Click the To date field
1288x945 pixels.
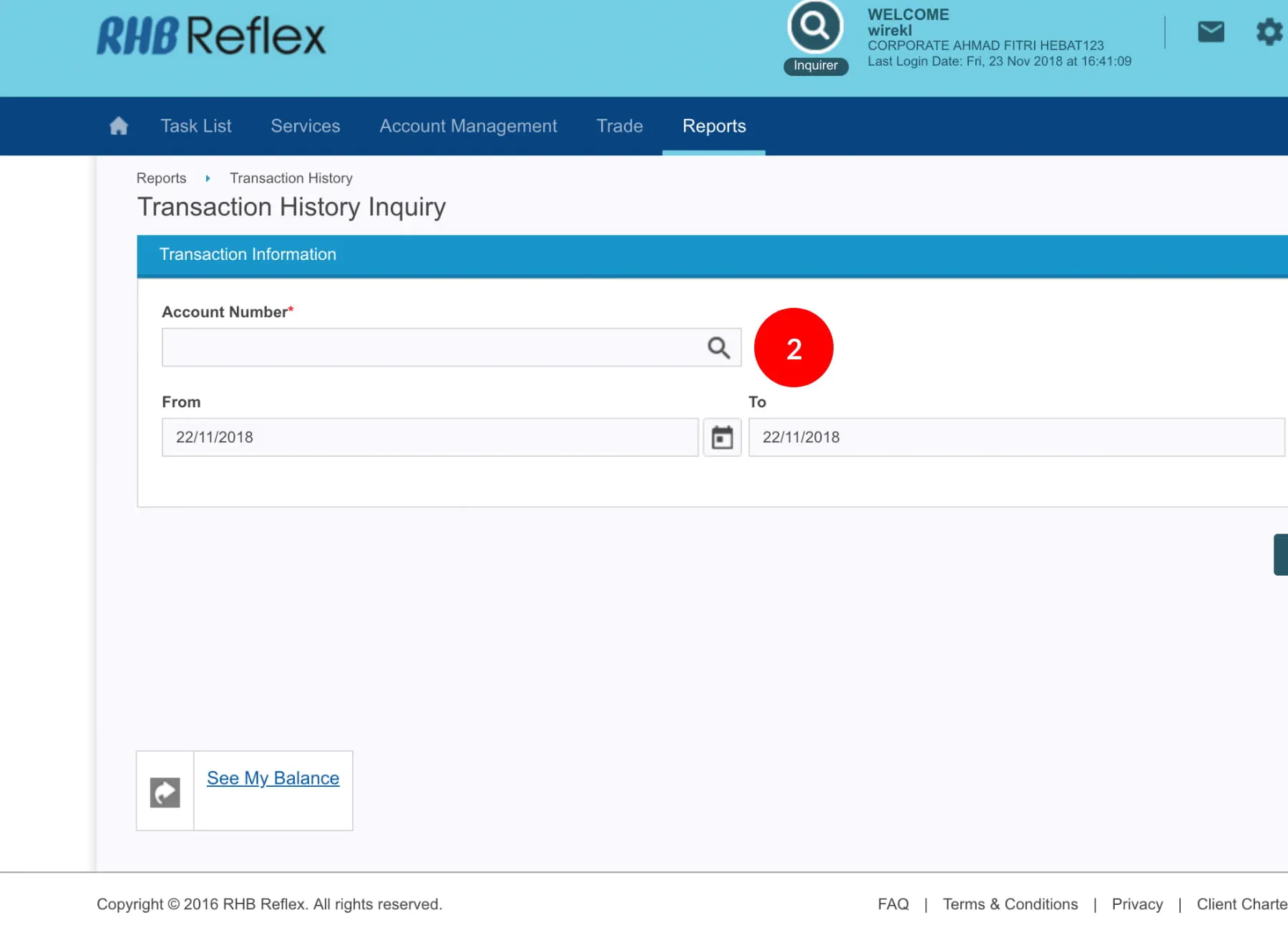pyautogui.click(x=1016, y=437)
